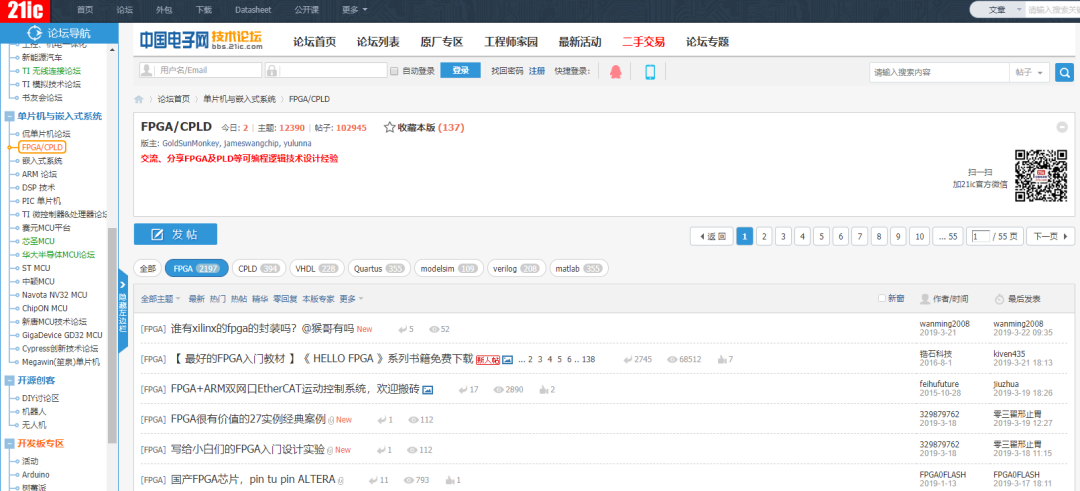Select the verilog tag filter
This screenshot has width=1080, height=491.
517,269
